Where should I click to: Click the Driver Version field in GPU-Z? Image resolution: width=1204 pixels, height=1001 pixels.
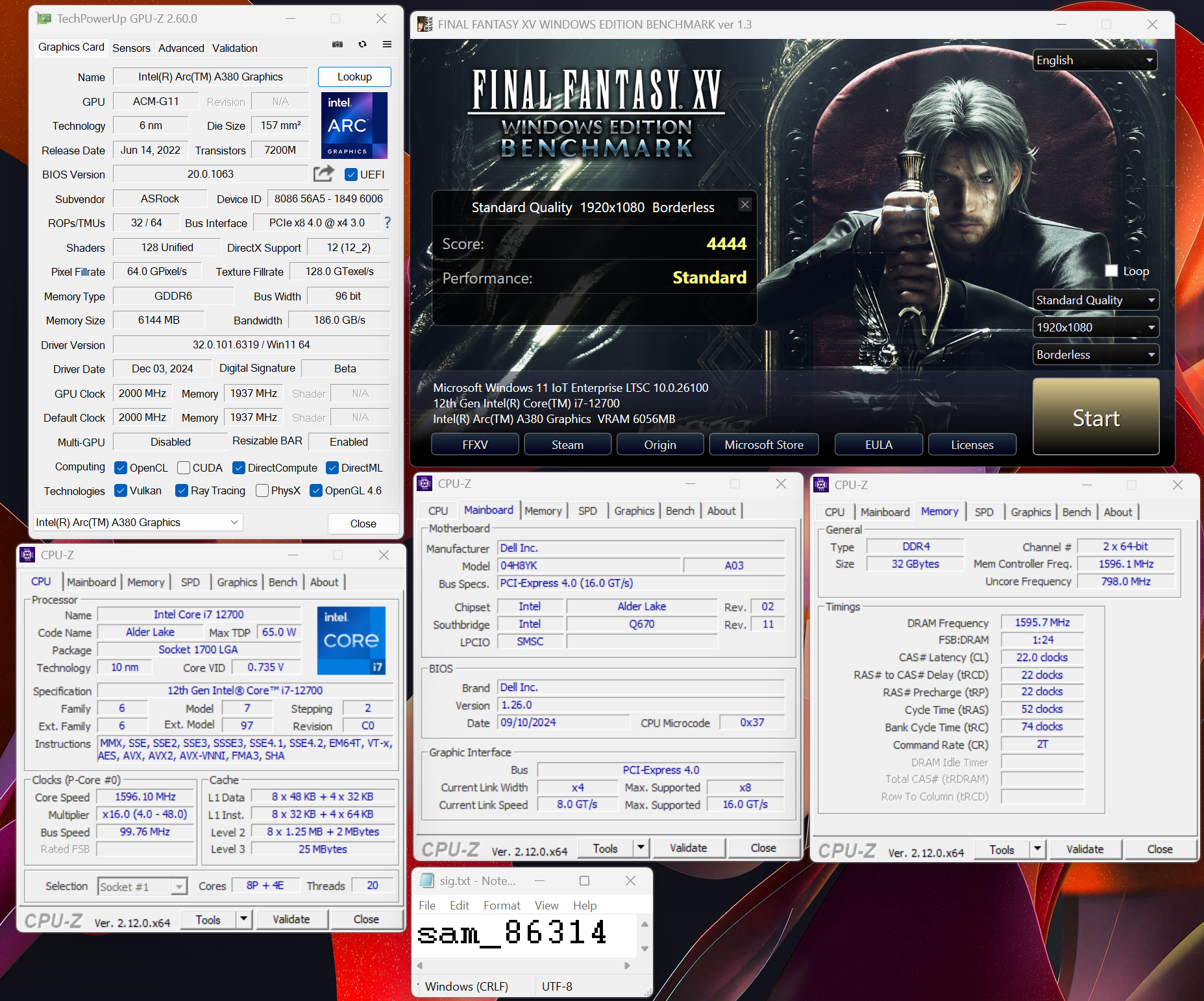tap(251, 344)
